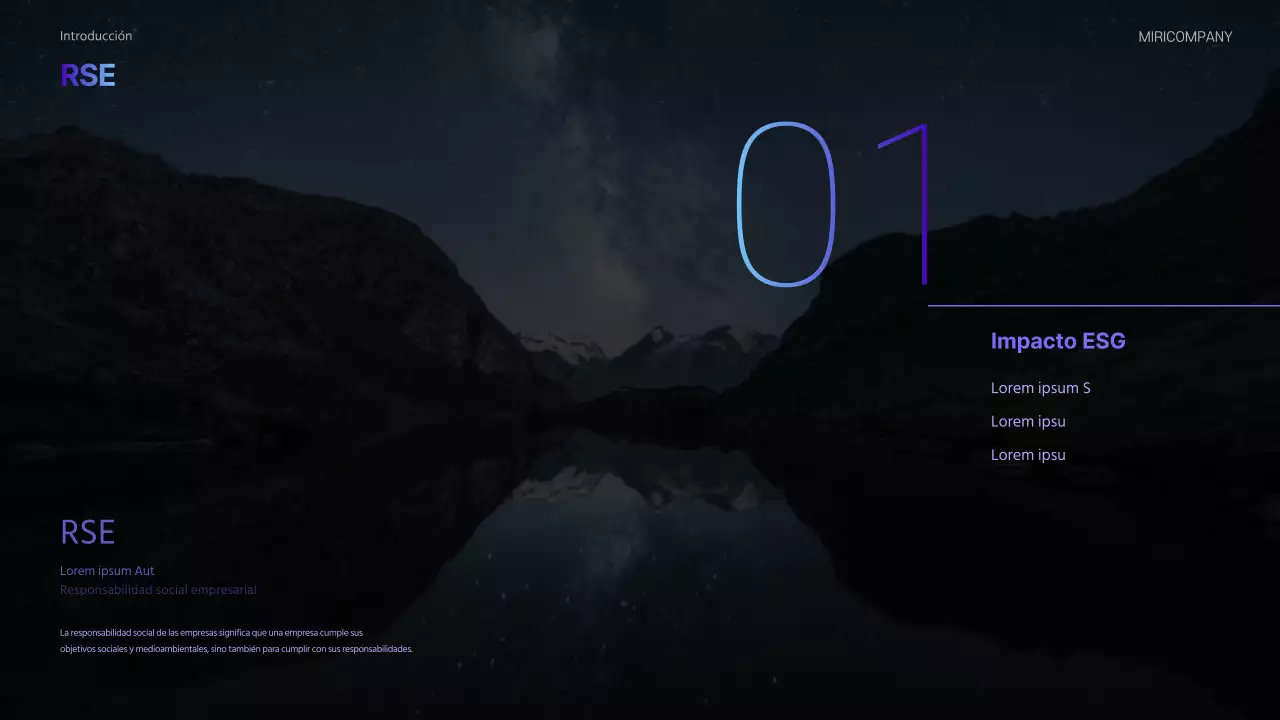Select the large outlined "0" numeral
Viewport: 1280px width, 720px height.
pos(786,205)
